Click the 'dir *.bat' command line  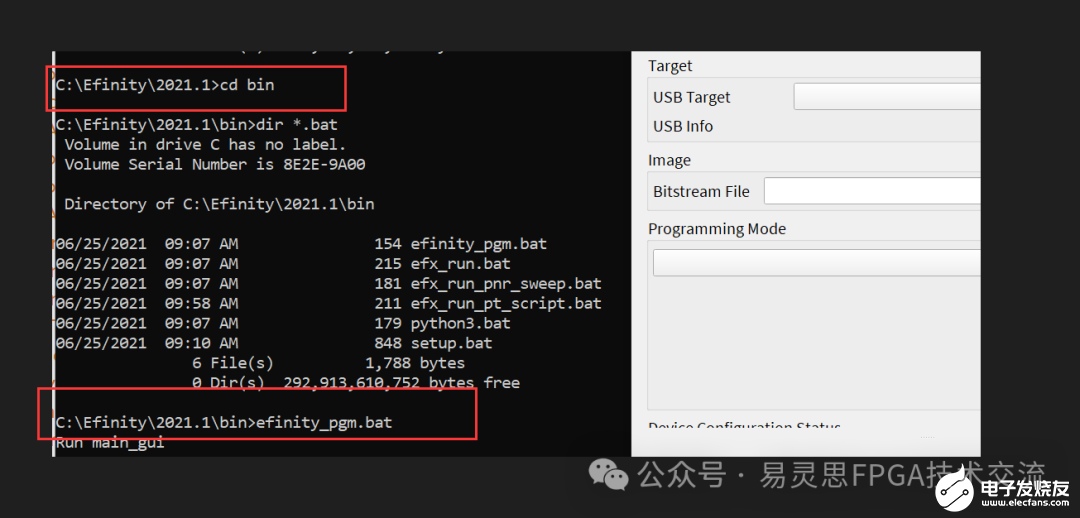pos(197,125)
